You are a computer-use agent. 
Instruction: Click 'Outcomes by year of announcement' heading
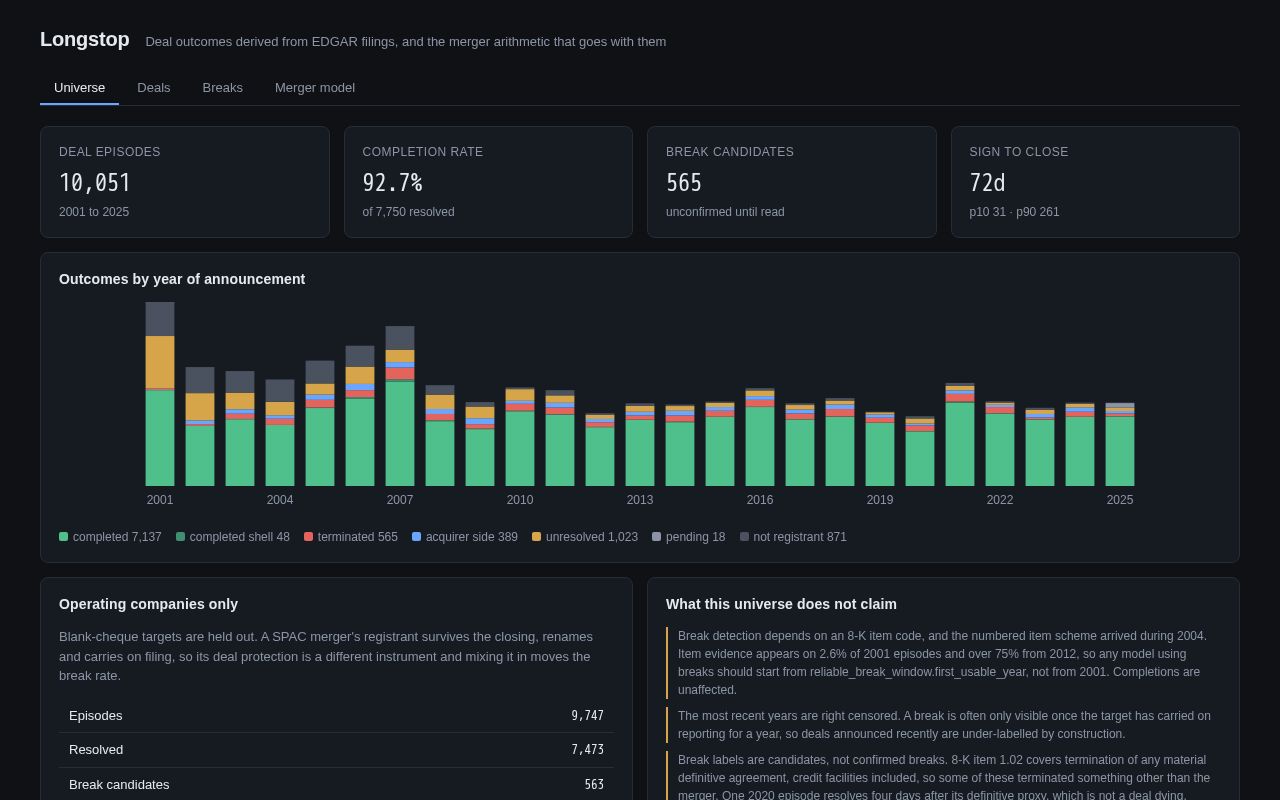182,279
